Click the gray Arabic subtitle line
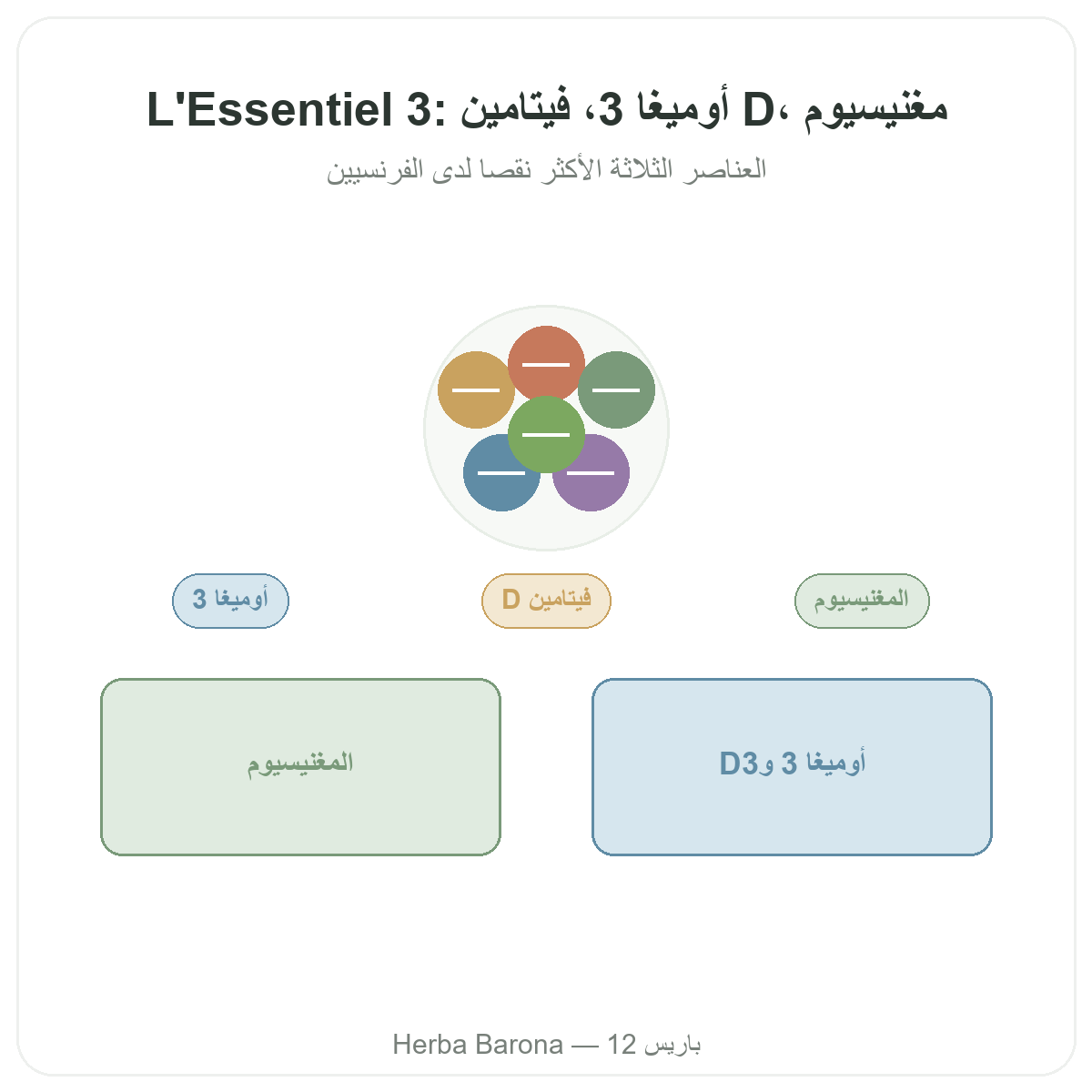 click(x=546, y=169)
